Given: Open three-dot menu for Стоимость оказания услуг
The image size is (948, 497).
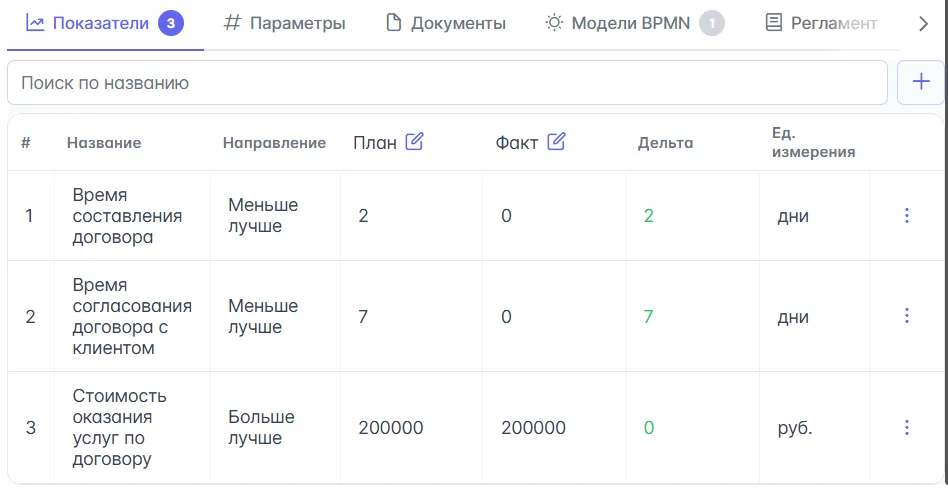Looking at the screenshot, I should [x=907, y=427].
